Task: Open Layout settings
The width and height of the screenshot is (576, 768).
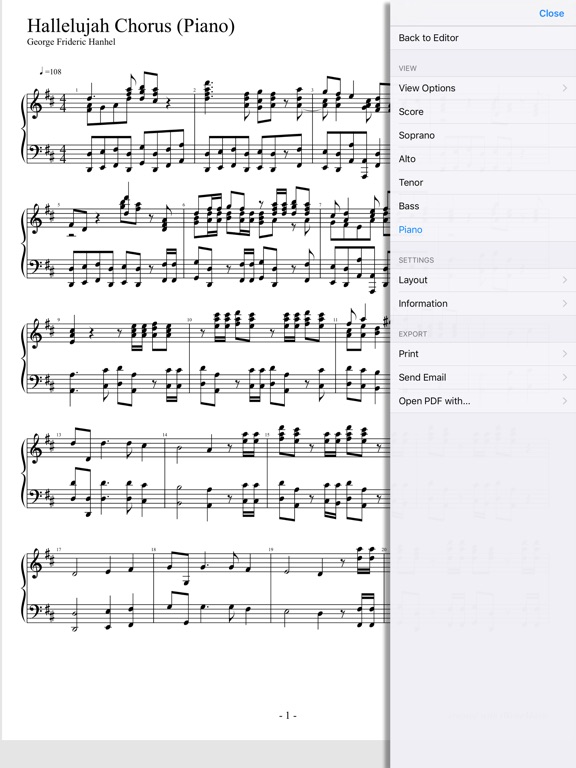Action: [x=483, y=280]
